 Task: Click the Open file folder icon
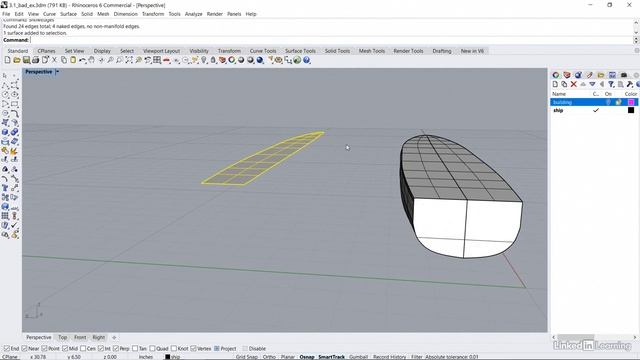click(x=17, y=60)
